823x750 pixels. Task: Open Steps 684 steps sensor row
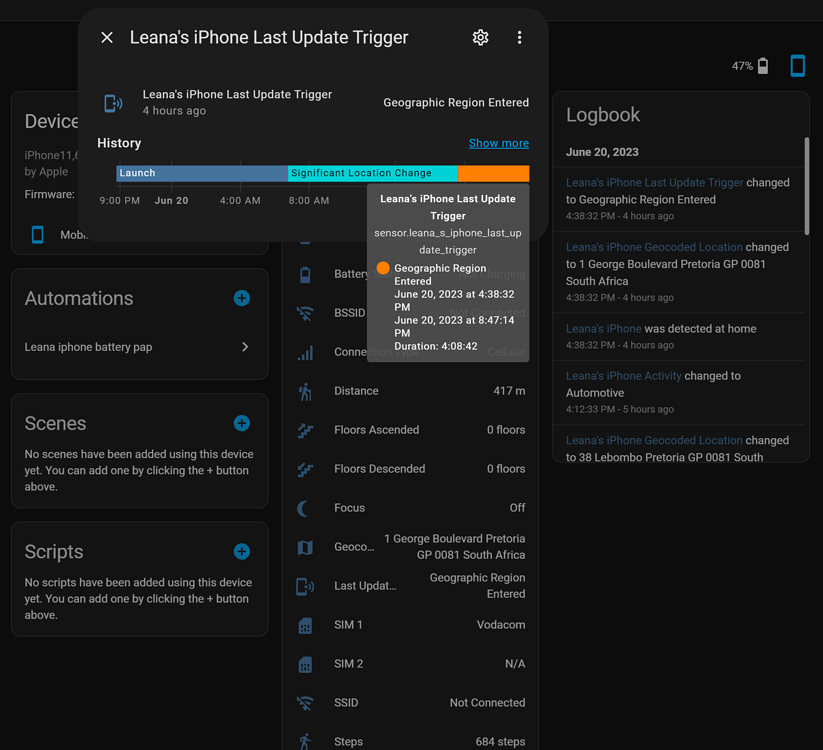410,742
